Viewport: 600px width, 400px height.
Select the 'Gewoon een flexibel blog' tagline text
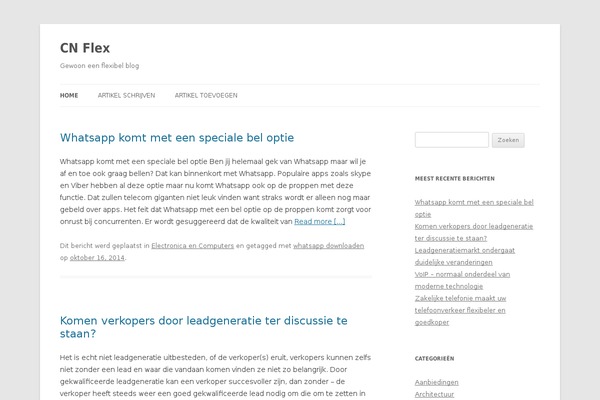coord(99,65)
